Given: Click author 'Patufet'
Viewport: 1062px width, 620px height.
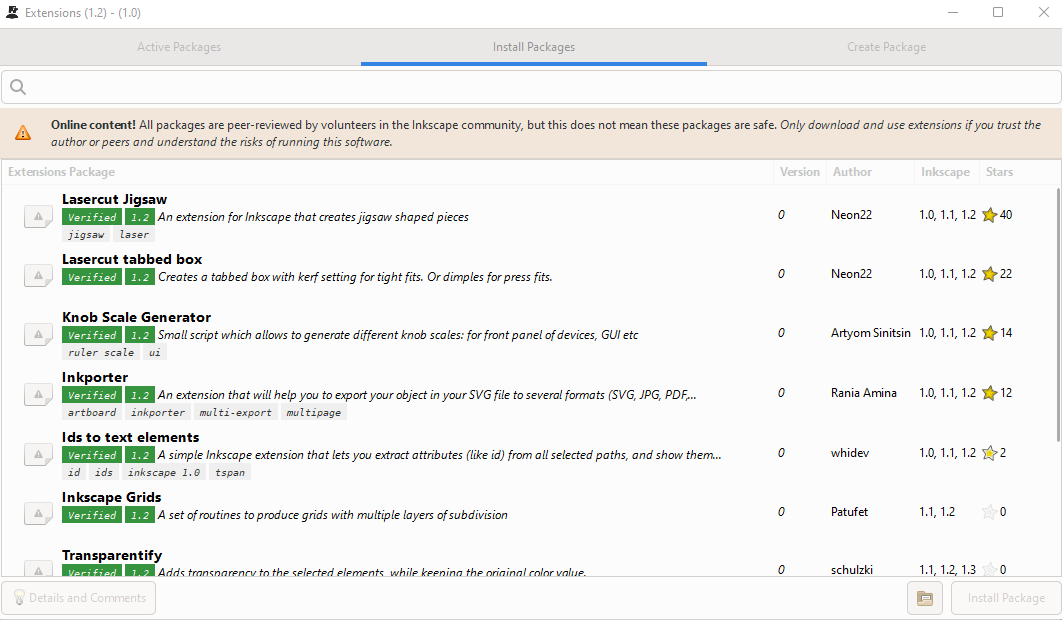Looking at the screenshot, I should tap(849, 512).
